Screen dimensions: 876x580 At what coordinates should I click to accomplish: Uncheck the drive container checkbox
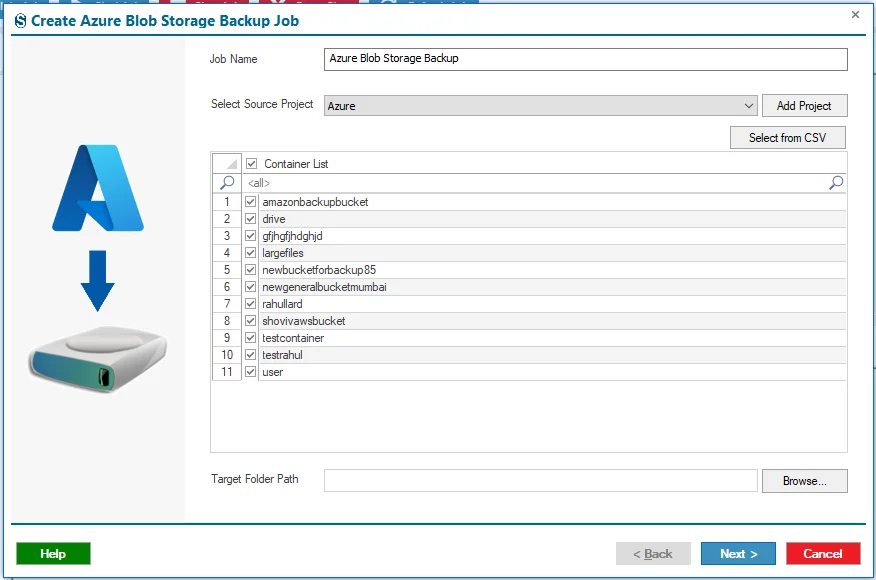(251, 218)
